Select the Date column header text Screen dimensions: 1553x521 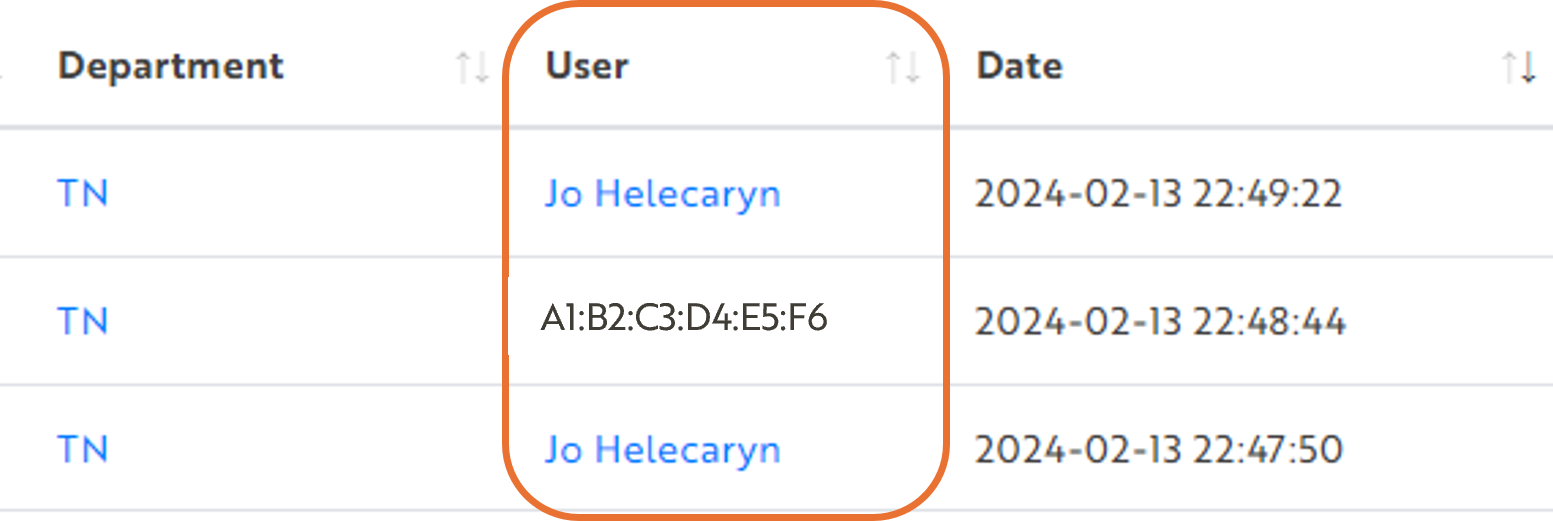[1019, 66]
